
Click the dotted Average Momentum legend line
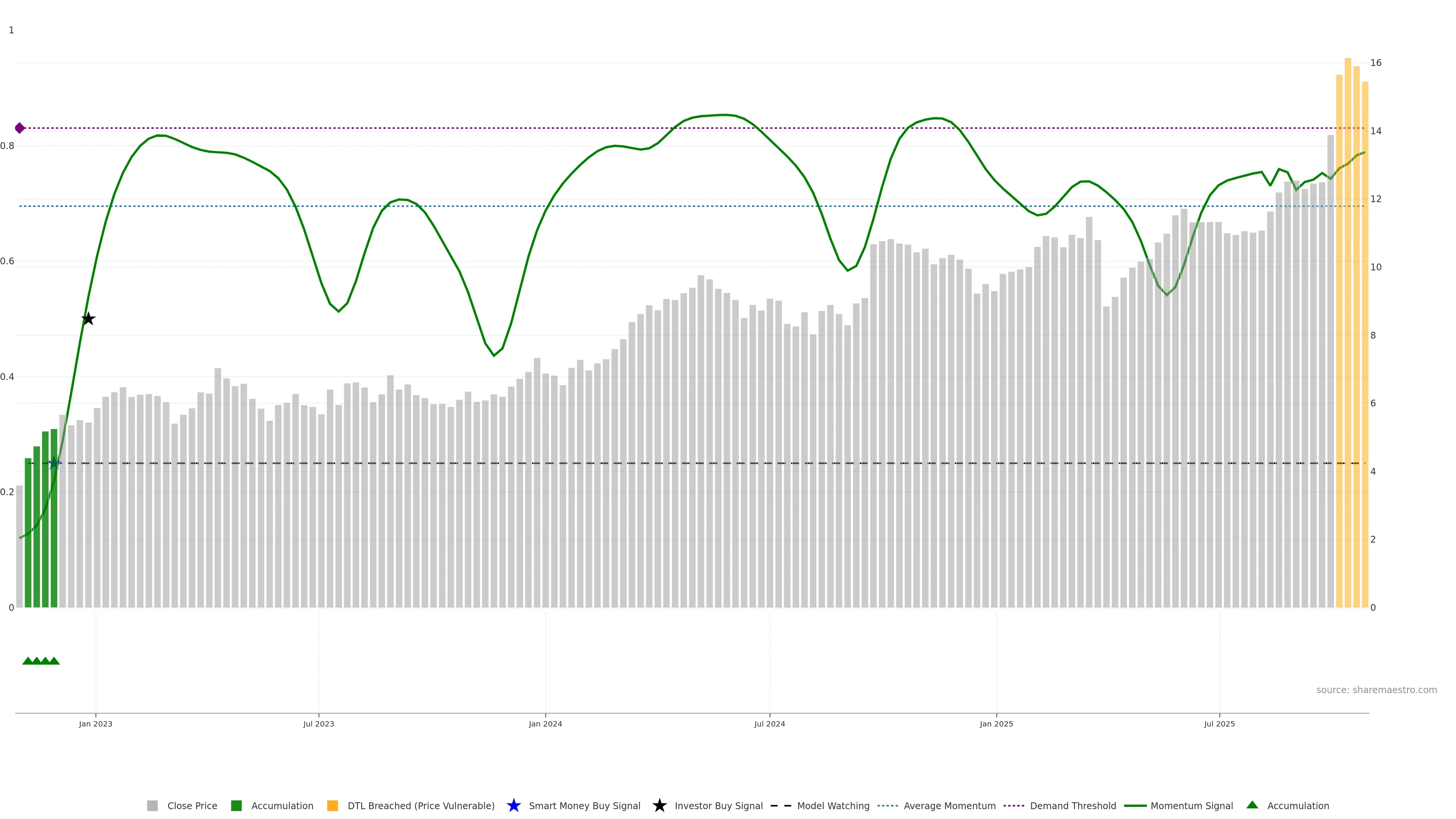tap(887, 805)
